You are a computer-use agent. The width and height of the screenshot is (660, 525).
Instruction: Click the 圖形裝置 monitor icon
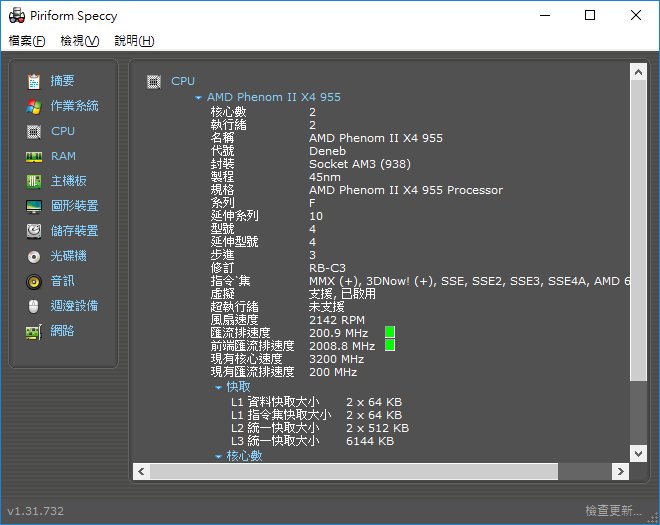pos(34,206)
